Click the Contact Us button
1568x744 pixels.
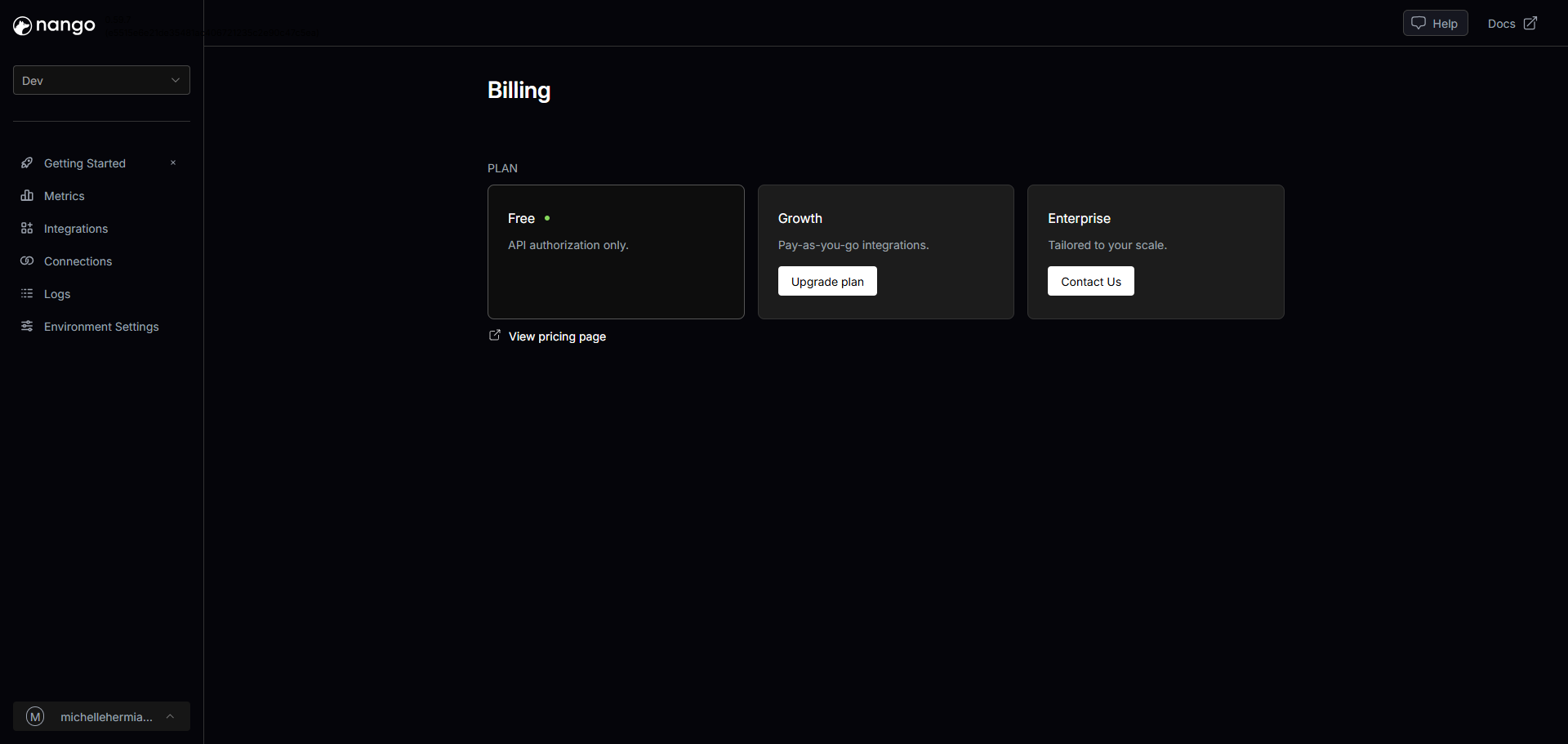coord(1090,282)
